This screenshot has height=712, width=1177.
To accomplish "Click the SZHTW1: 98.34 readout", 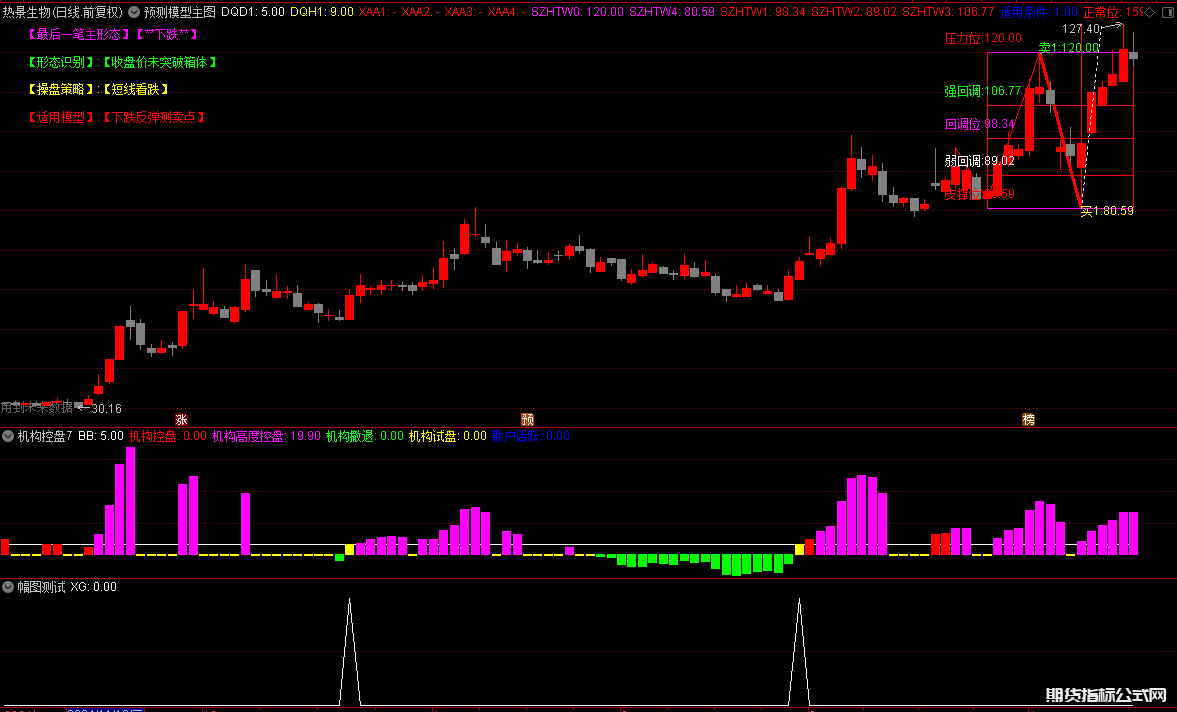I will (x=763, y=12).
